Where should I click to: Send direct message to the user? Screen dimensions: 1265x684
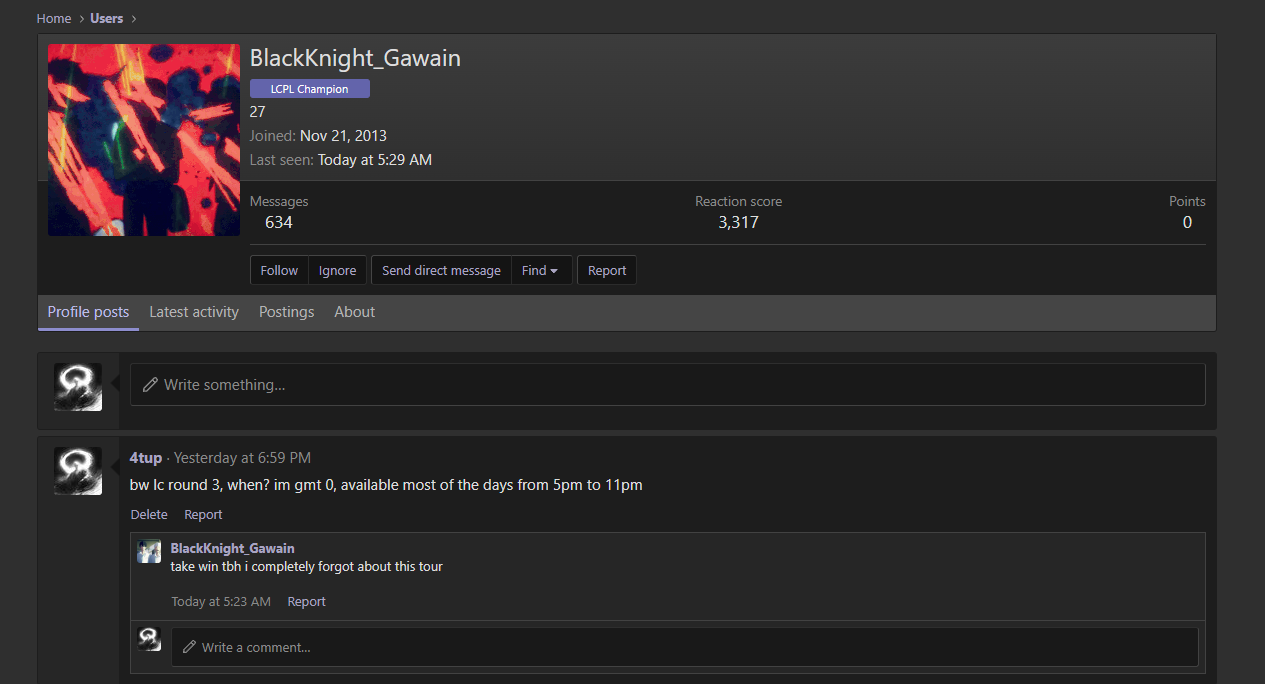pyautogui.click(x=441, y=270)
